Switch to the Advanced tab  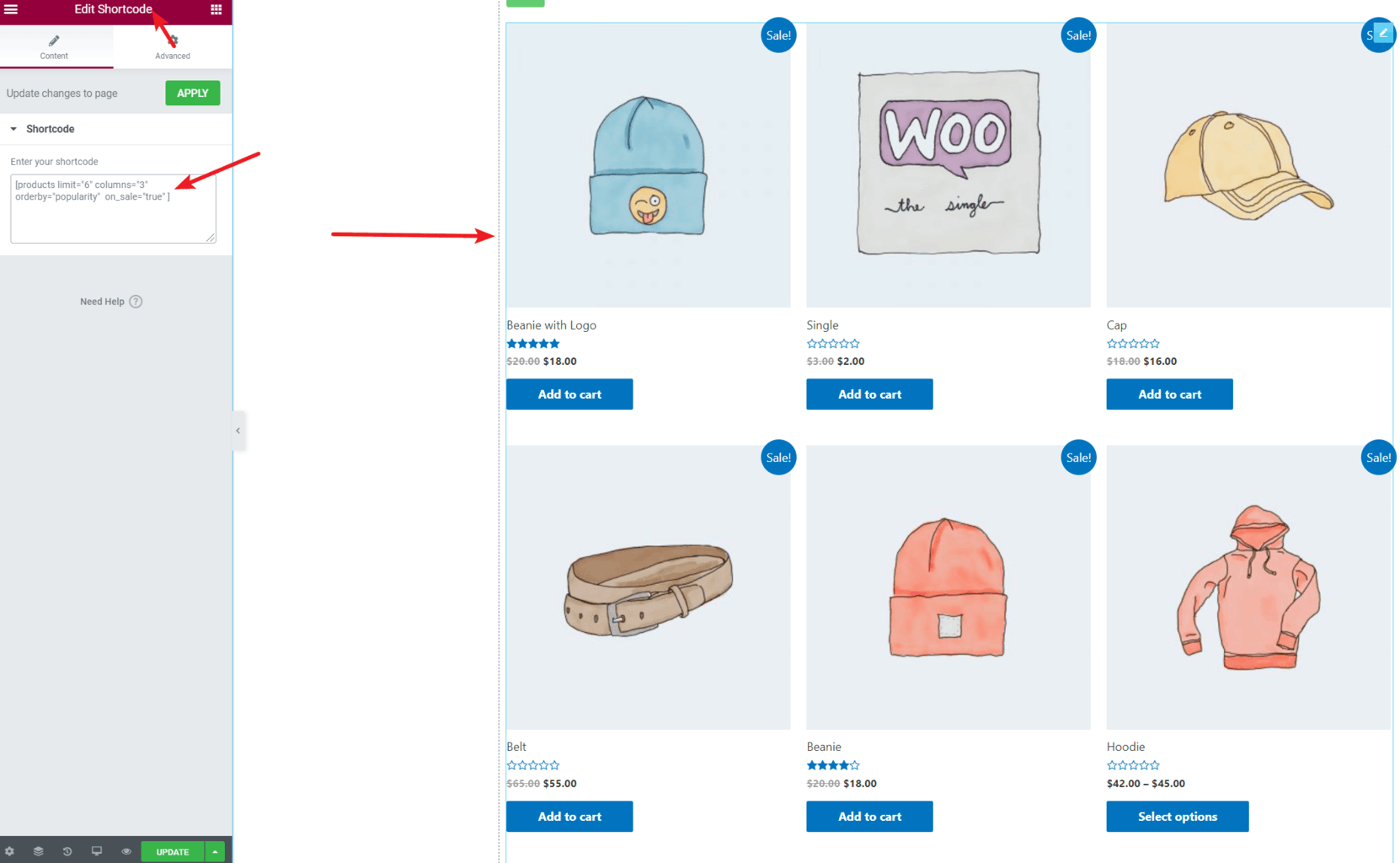(x=173, y=47)
